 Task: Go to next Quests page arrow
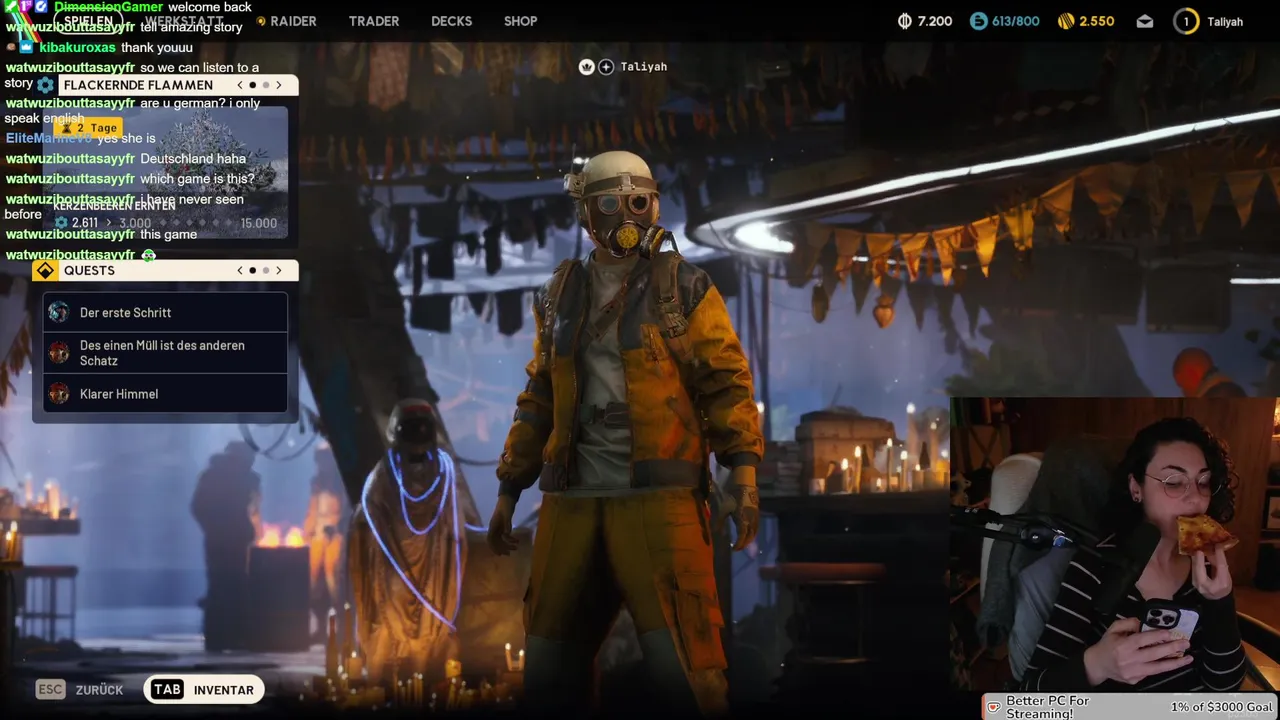[x=279, y=271]
